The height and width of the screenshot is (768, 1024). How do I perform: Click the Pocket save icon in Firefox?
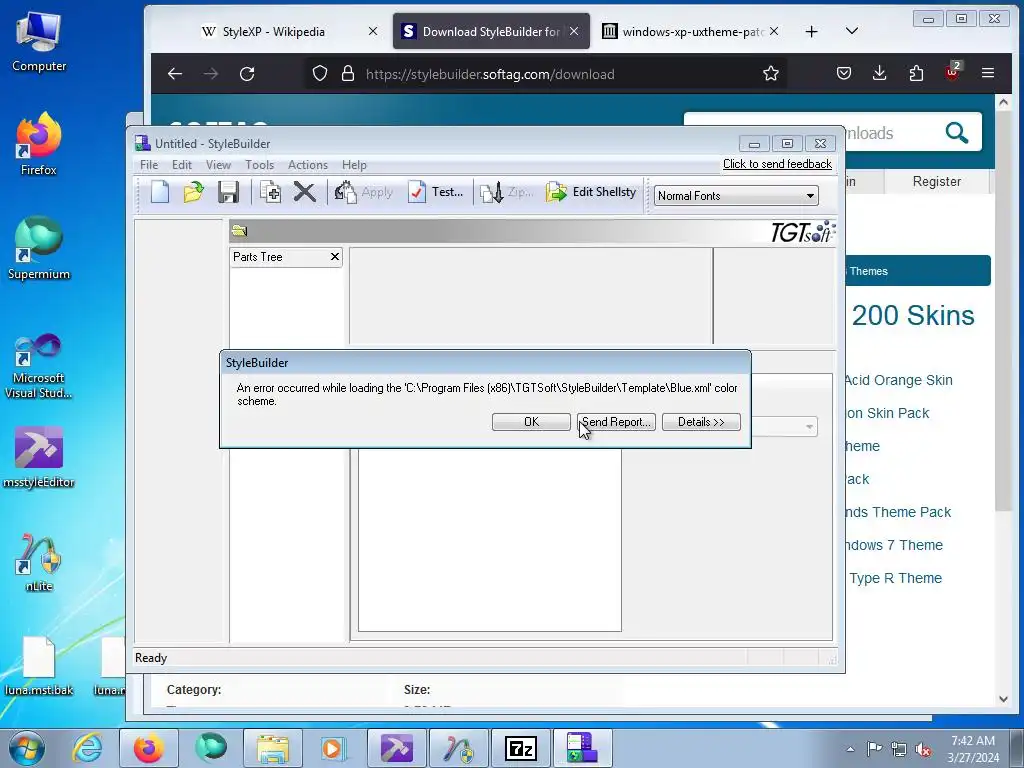pos(844,73)
